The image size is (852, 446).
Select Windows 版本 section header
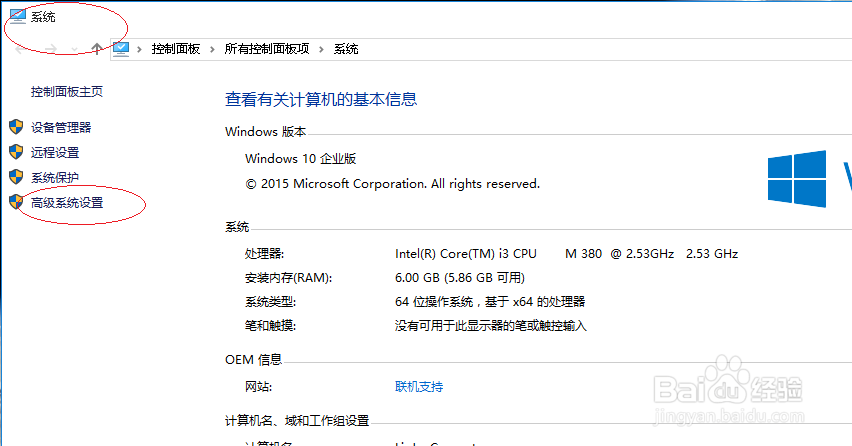(x=266, y=131)
